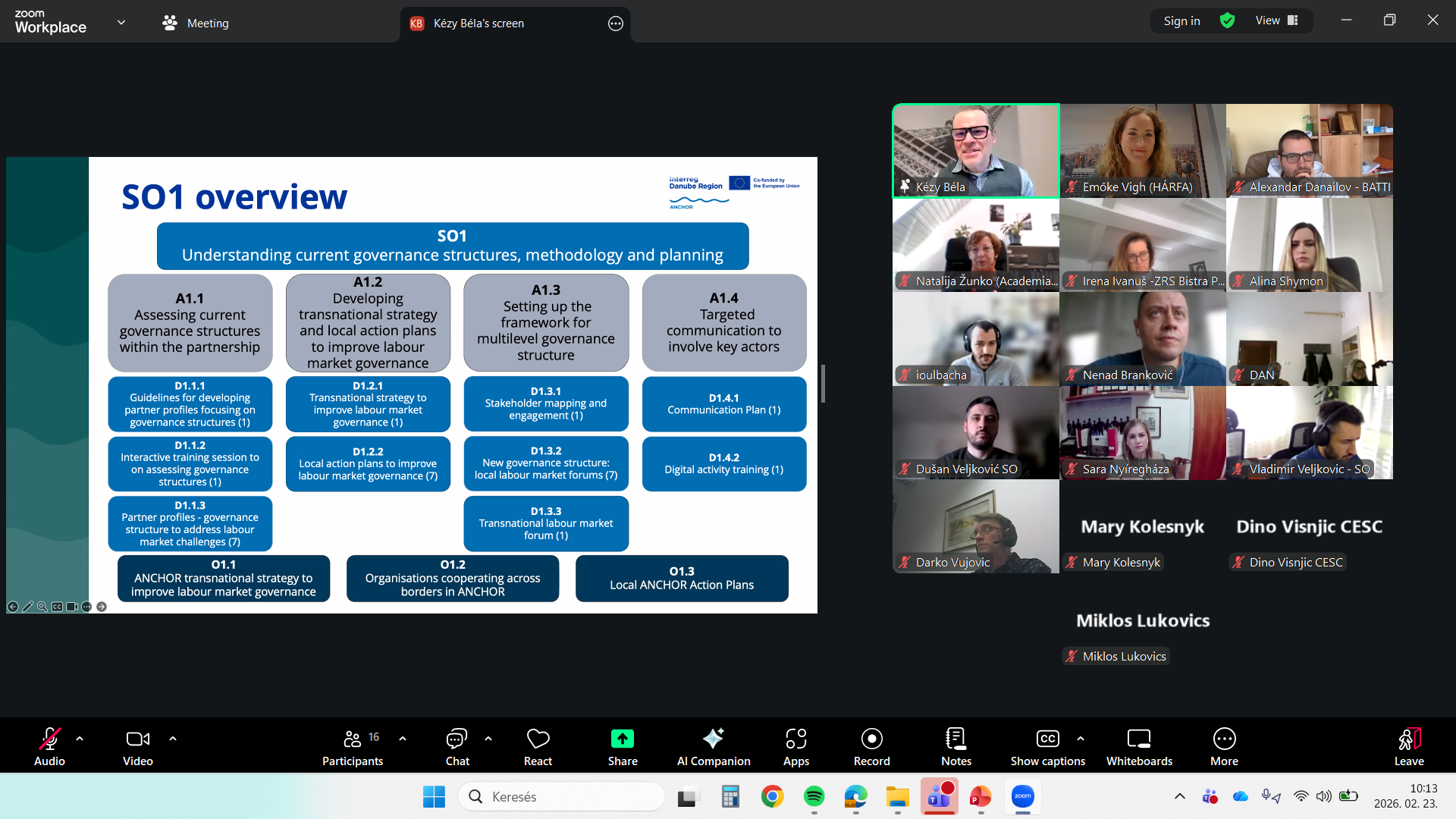1456x819 pixels.
Task: Unmute the microphone with Audio button
Action: 49,746
